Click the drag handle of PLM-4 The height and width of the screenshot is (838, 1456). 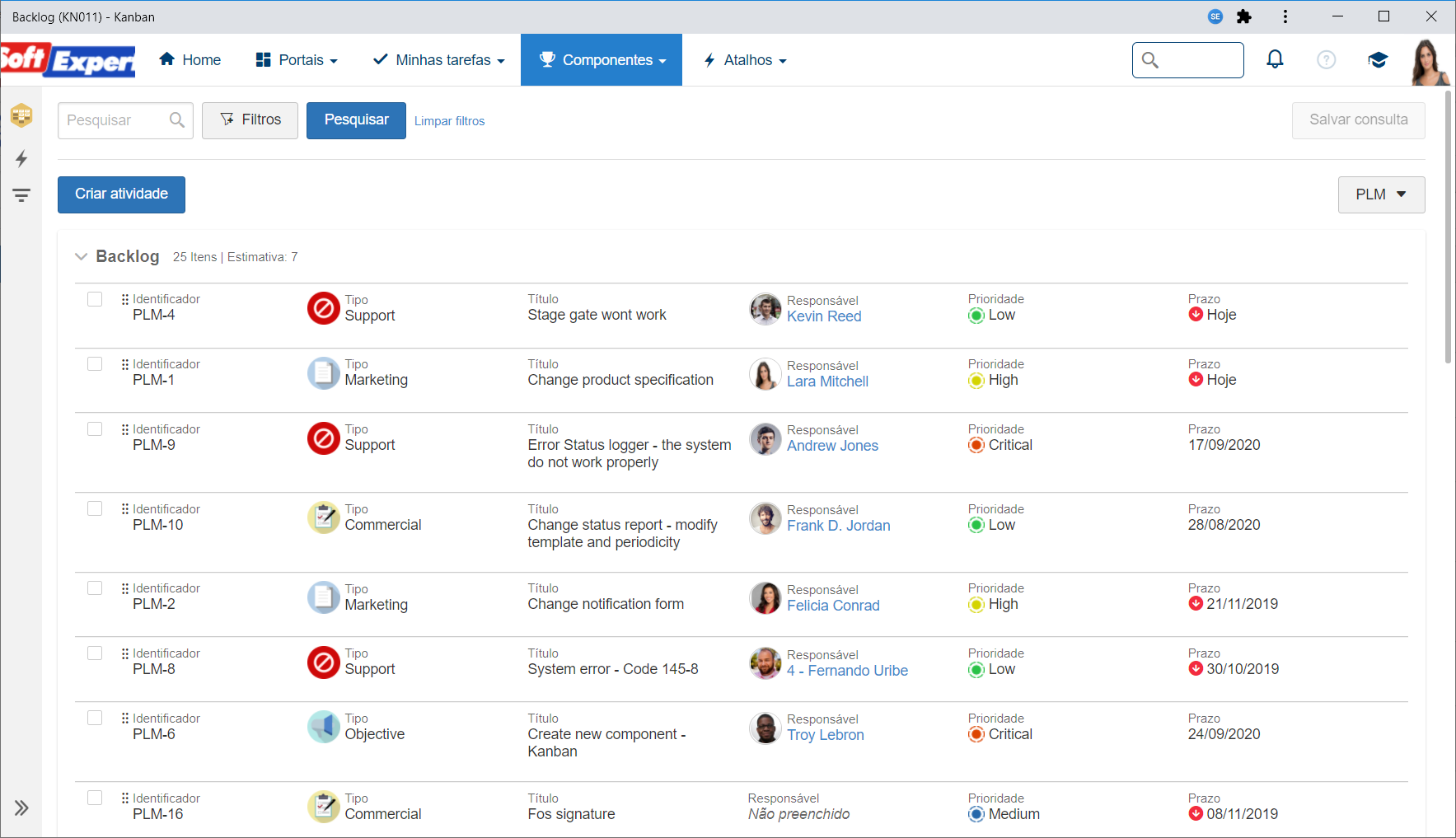125,299
